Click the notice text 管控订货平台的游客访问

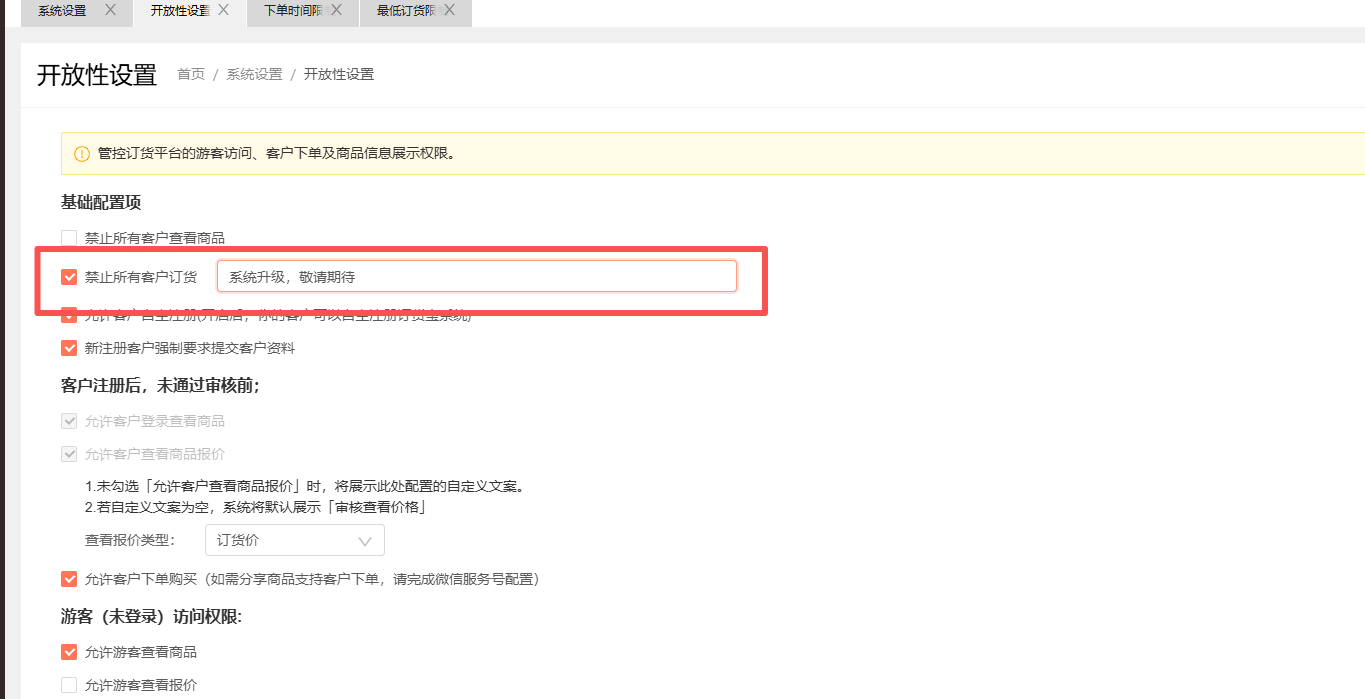(276, 154)
